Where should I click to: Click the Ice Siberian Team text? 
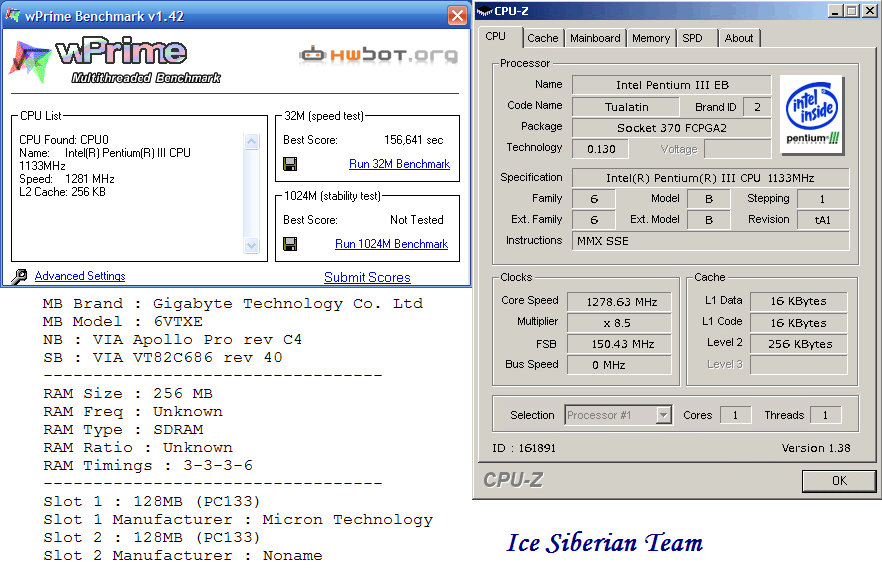605,543
